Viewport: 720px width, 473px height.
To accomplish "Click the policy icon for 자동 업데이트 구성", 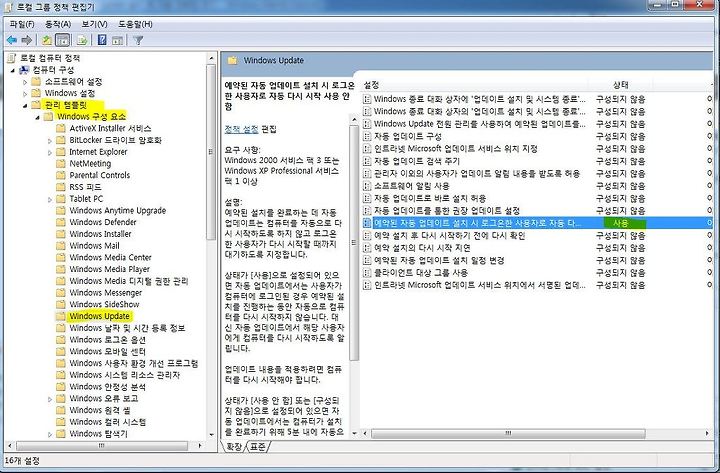I will (366, 136).
